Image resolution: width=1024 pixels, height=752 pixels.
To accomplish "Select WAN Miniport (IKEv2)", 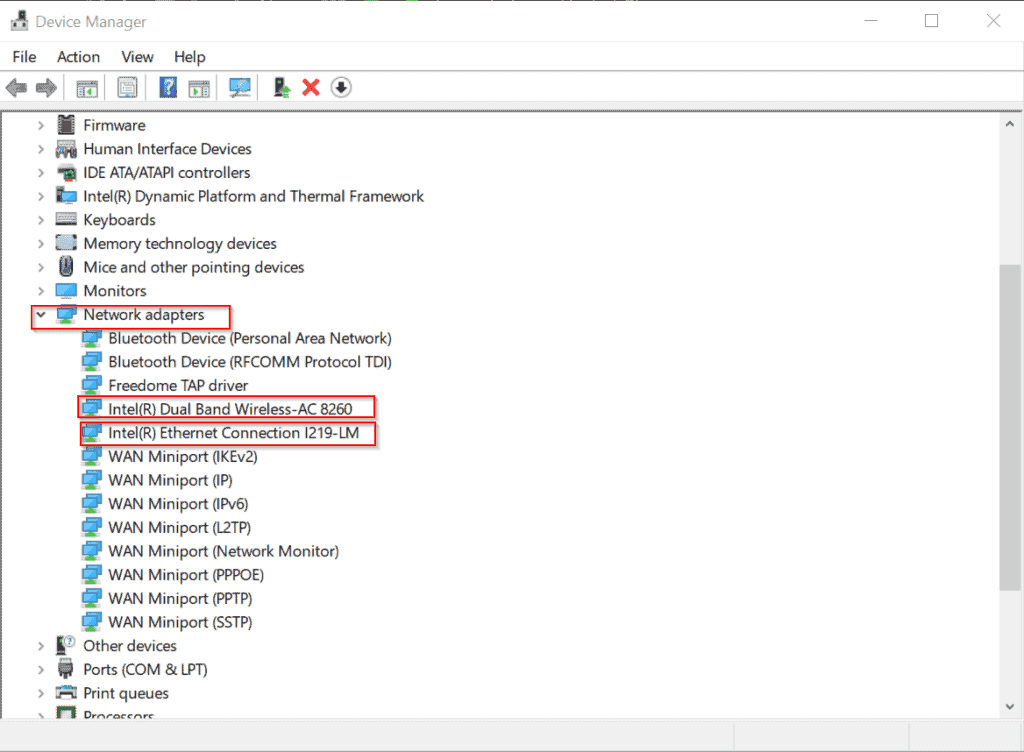I will point(183,456).
